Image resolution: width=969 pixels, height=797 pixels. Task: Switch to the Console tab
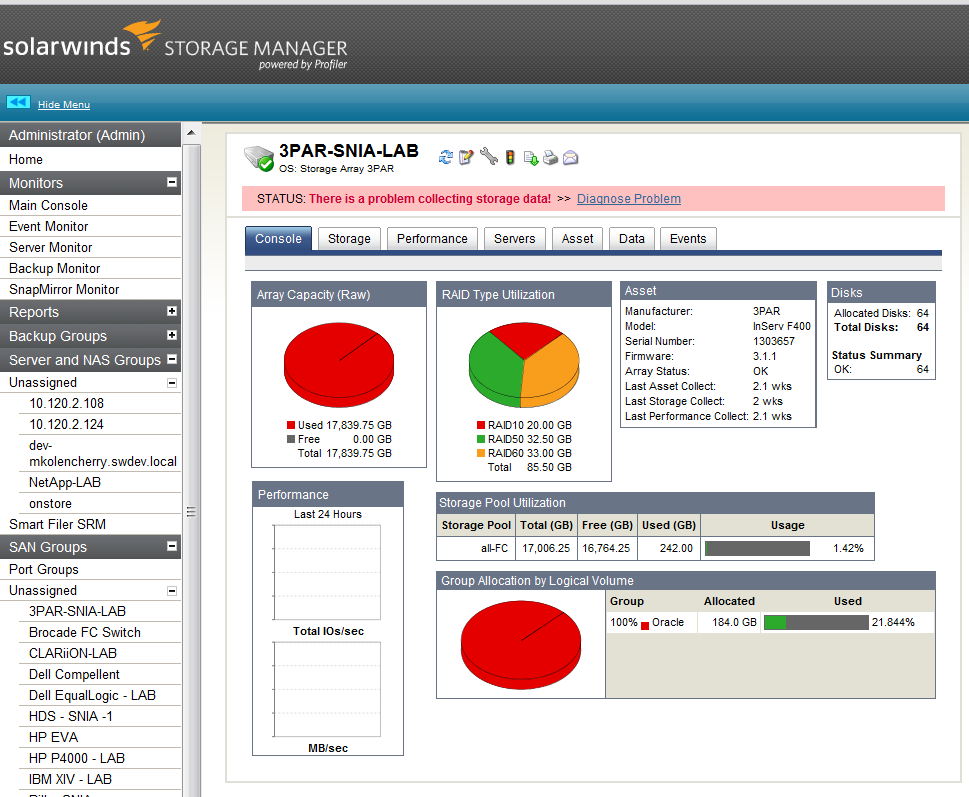click(278, 238)
